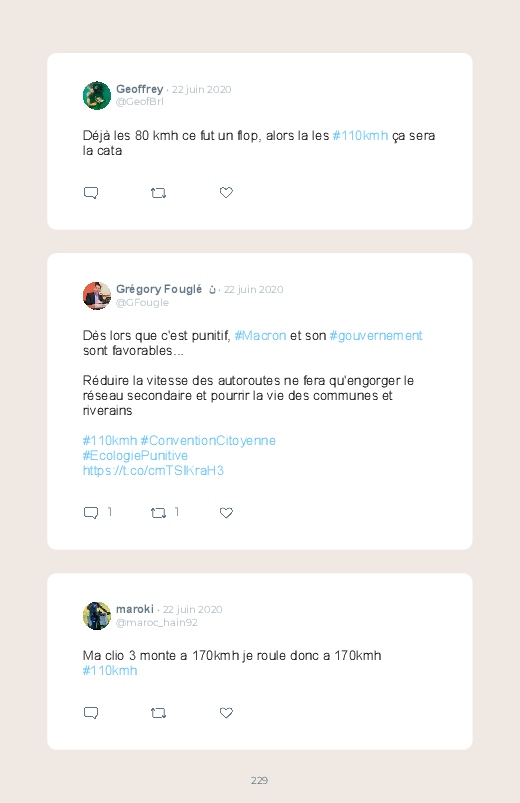Reply to maroki's Clio 3 tweet
The image size is (520, 803).
[91, 713]
